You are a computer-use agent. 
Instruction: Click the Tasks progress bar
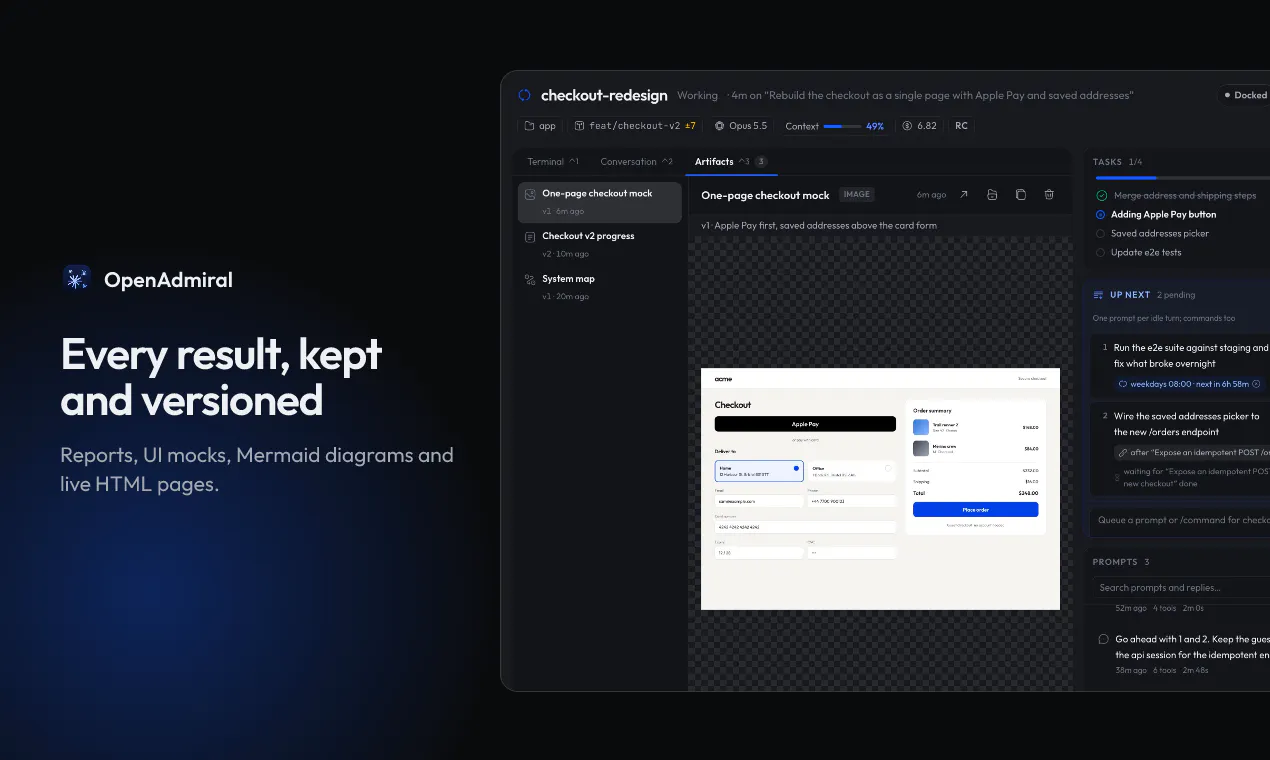point(1181,178)
